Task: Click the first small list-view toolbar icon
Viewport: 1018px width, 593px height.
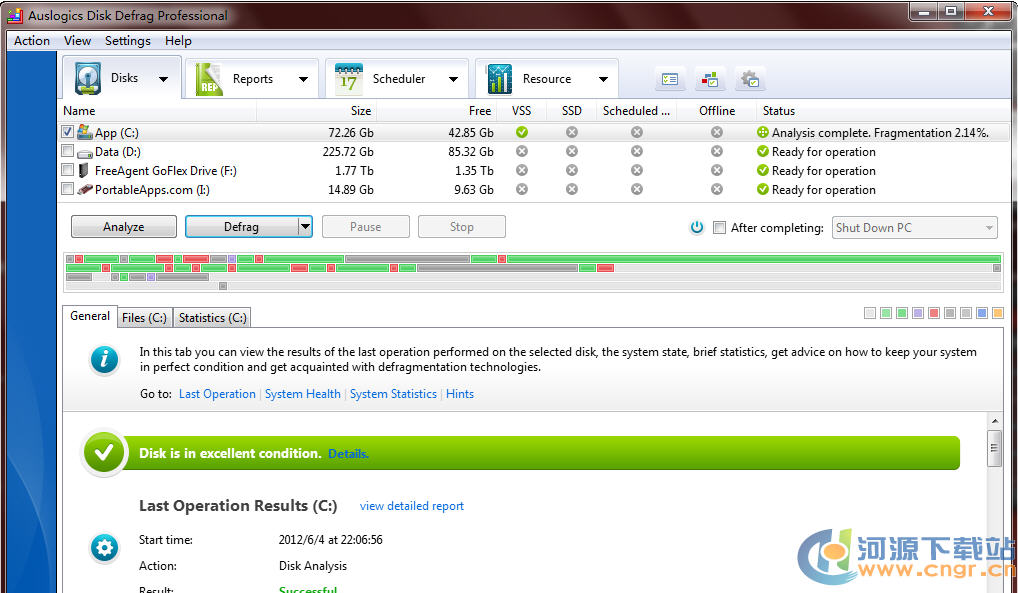Action: pyautogui.click(x=670, y=79)
